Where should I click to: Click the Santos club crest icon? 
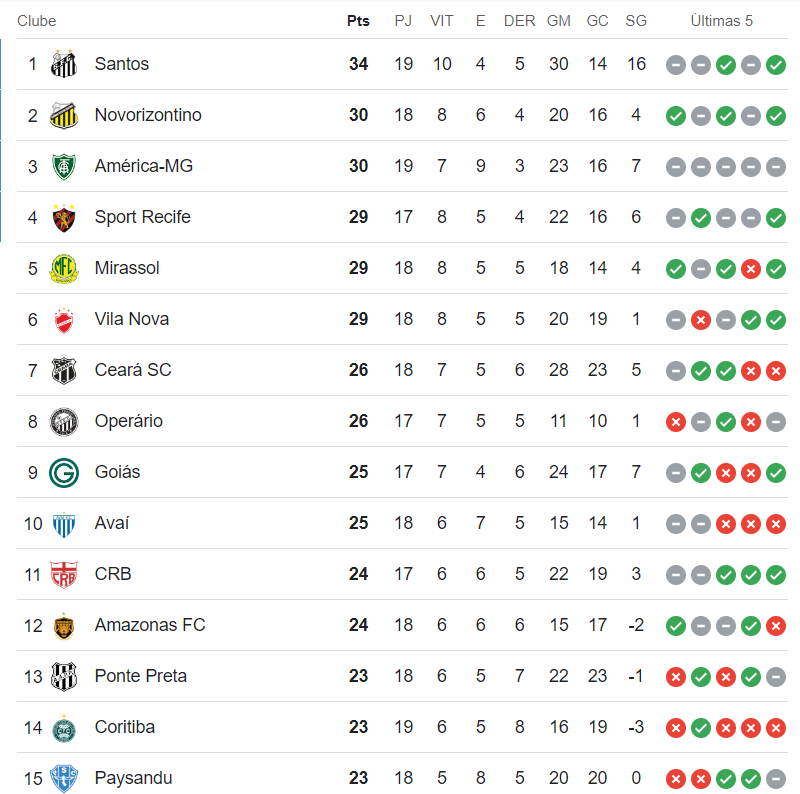[63, 64]
